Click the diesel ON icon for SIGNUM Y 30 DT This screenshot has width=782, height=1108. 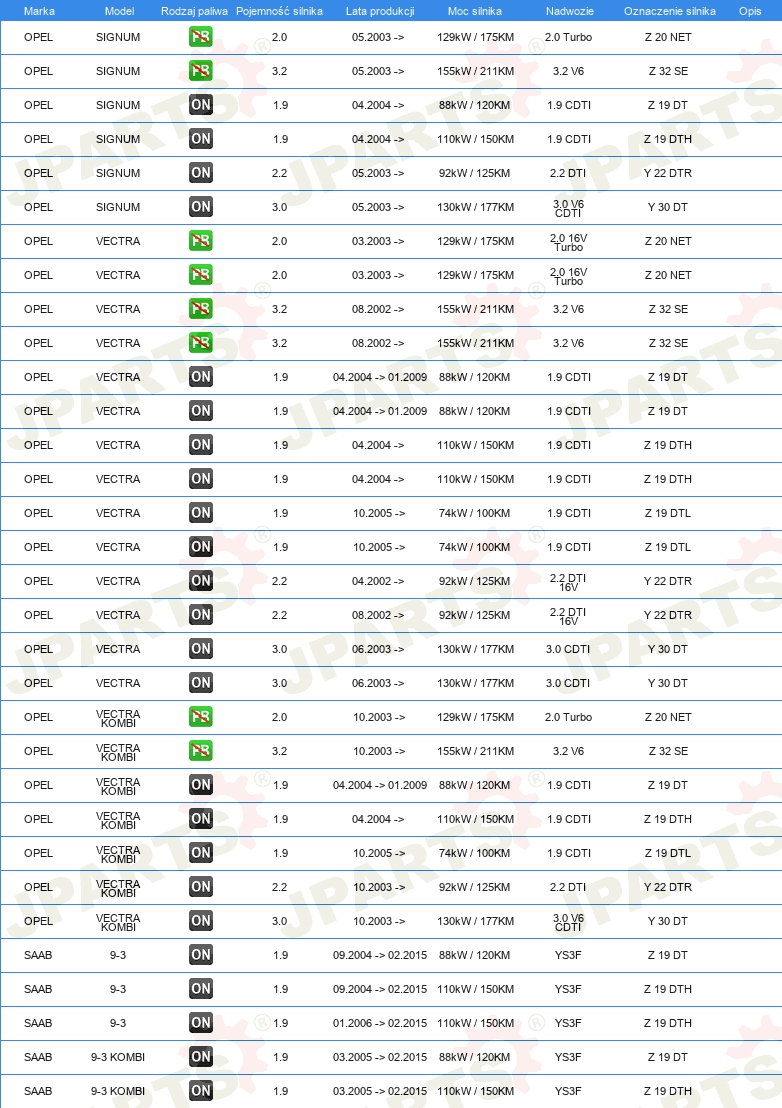pos(201,206)
